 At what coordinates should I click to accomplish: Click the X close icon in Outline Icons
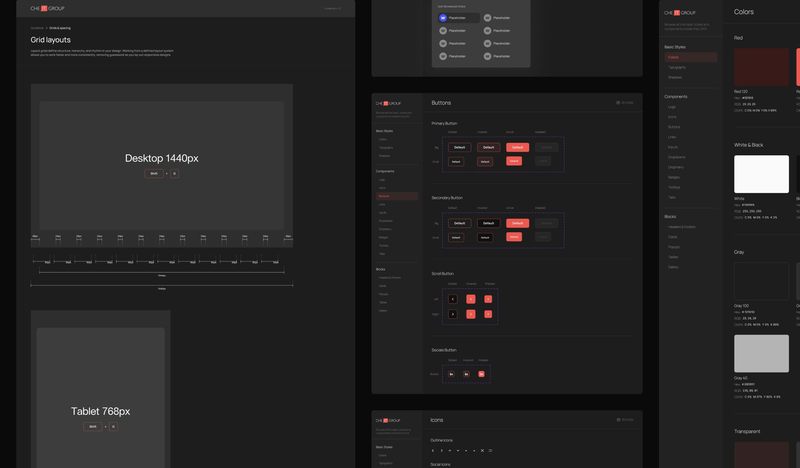pyautogui.click(x=482, y=451)
